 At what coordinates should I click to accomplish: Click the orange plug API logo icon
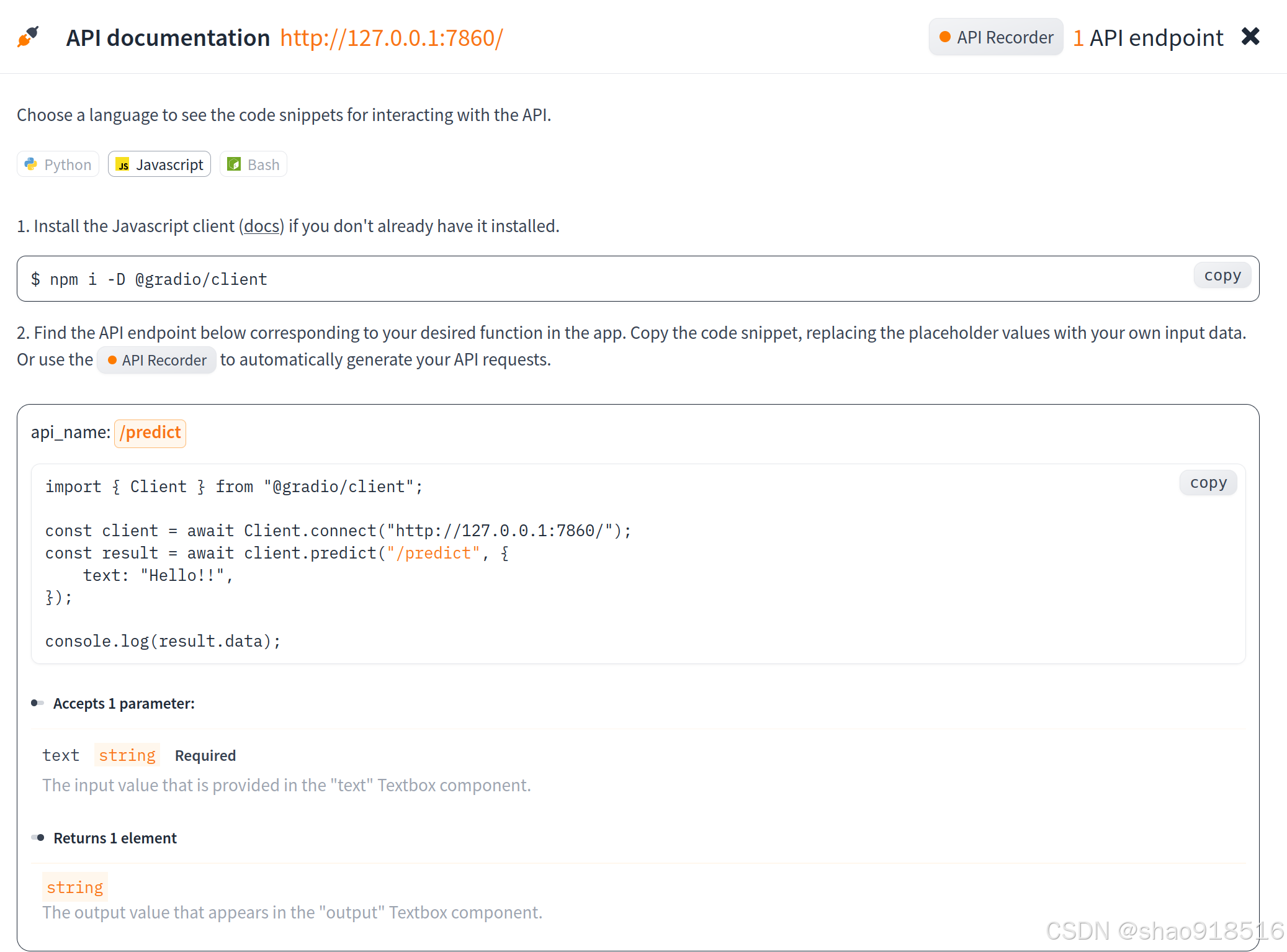tap(28, 37)
